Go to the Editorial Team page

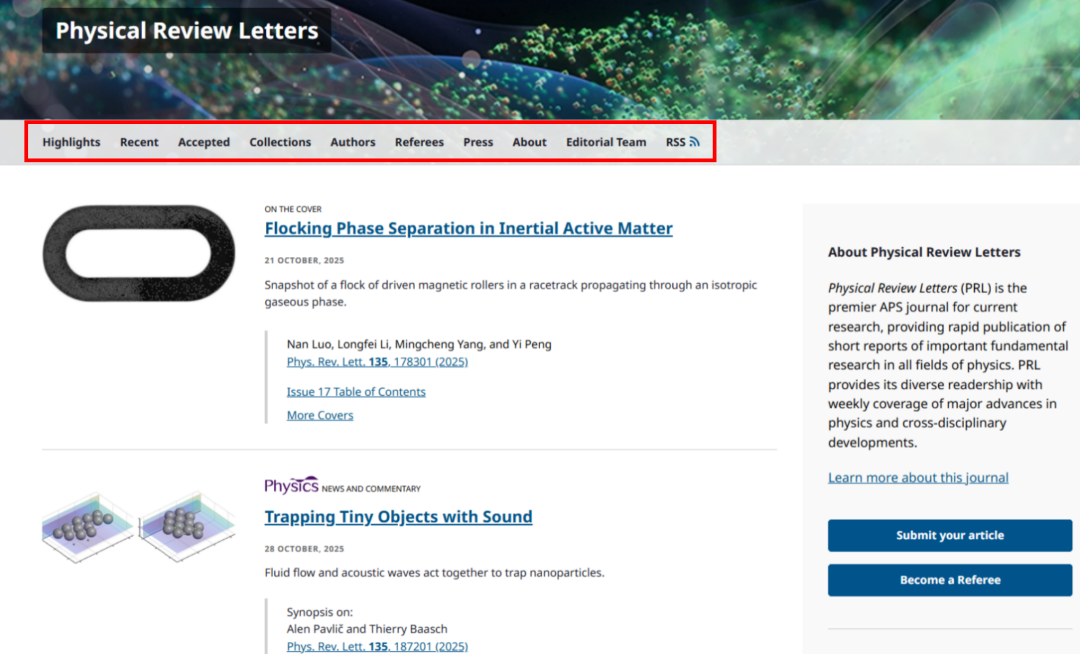pyautogui.click(x=606, y=142)
